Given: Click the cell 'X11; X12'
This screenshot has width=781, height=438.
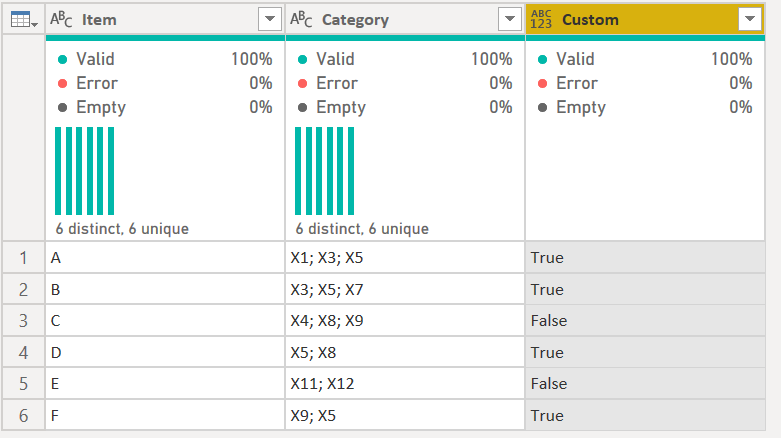Looking at the screenshot, I should click(405, 384).
